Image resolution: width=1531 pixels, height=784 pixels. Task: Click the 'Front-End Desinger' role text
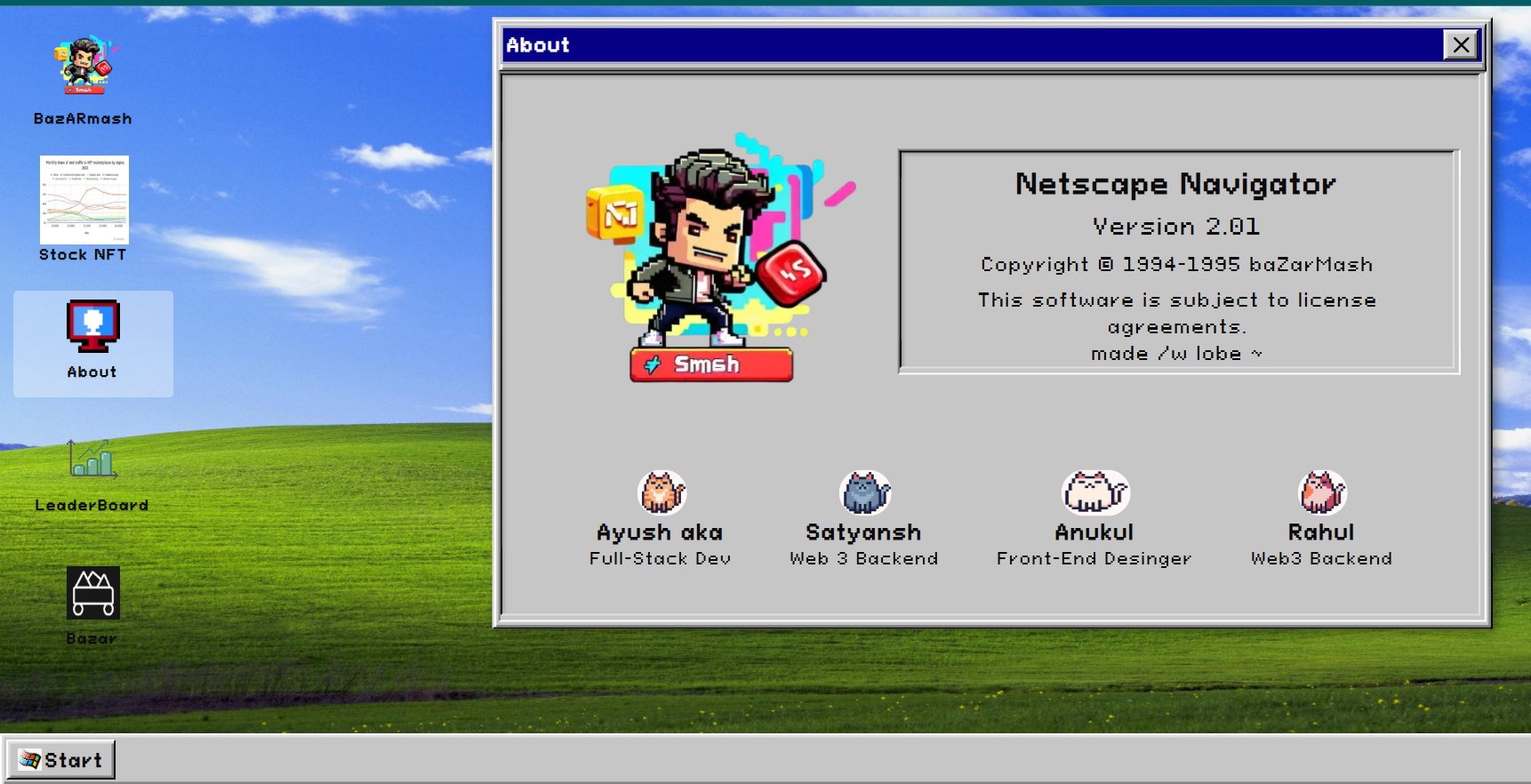point(1094,558)
